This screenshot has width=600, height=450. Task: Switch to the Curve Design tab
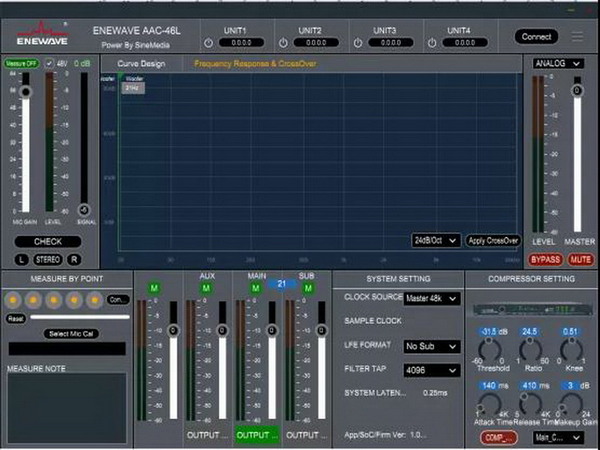click(x=140, y=63)
